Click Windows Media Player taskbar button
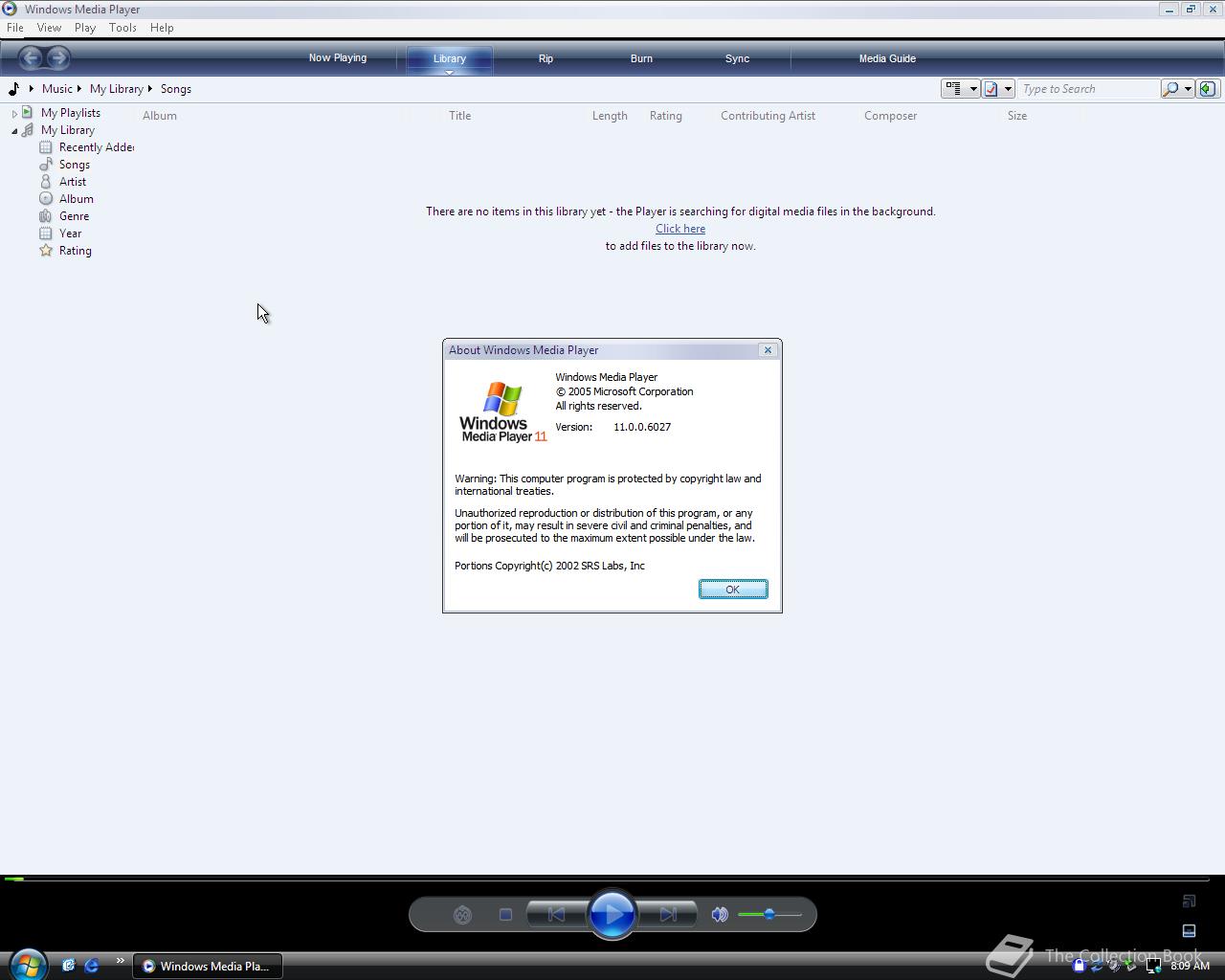Viewport: 1225px width, 980px height. [207, 966]
